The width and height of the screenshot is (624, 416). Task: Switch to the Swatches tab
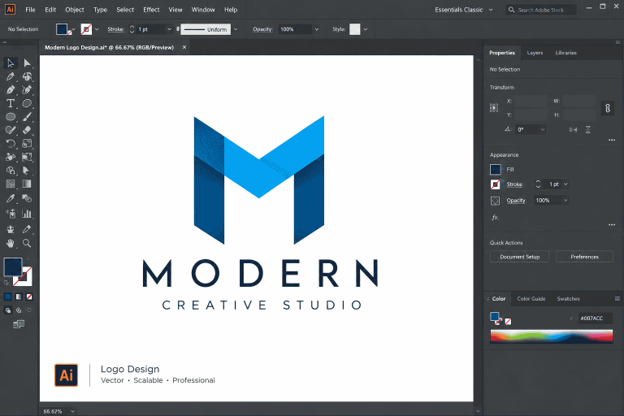568,299
